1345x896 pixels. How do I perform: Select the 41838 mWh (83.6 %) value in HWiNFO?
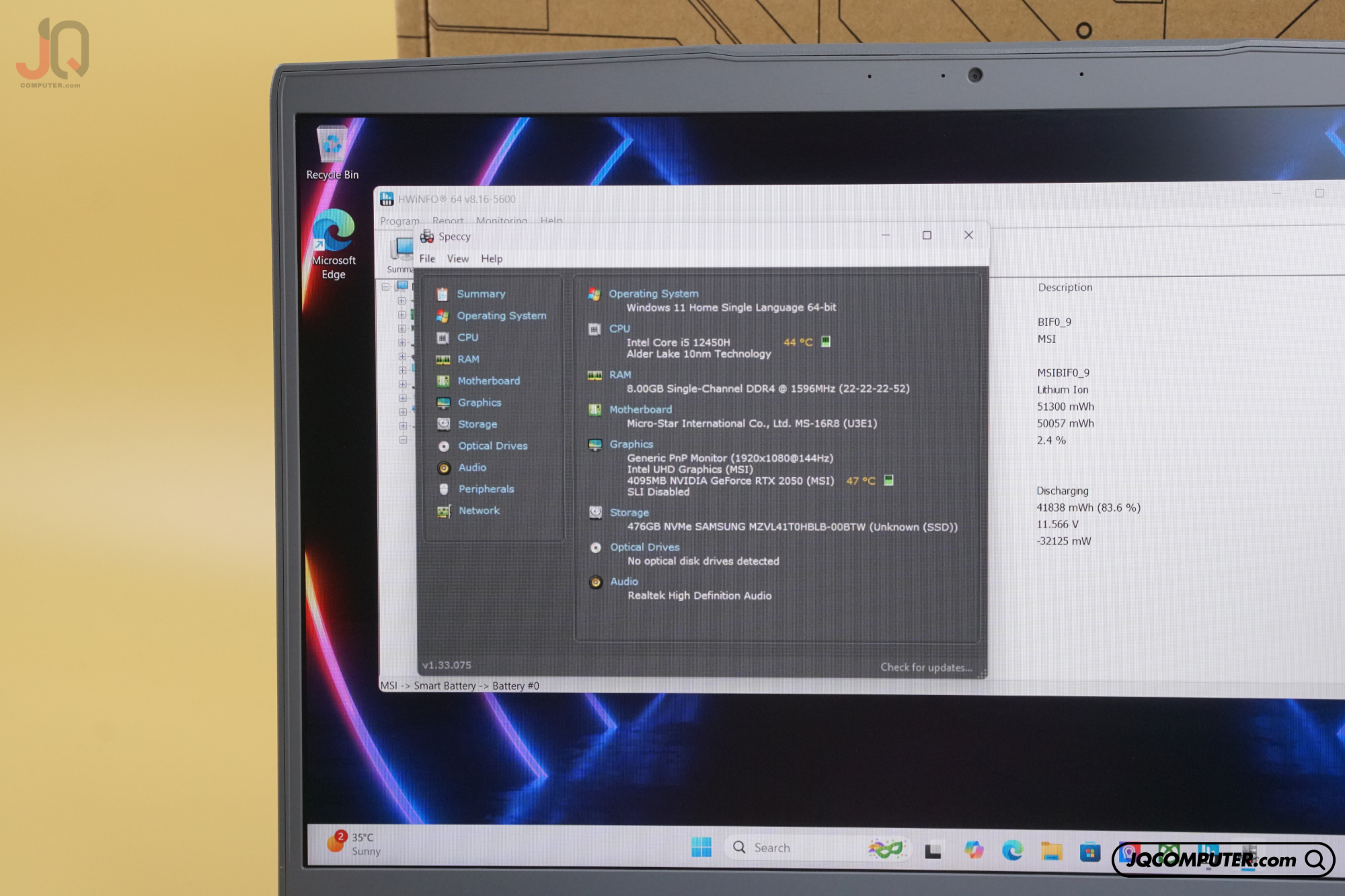(1088, 507)
